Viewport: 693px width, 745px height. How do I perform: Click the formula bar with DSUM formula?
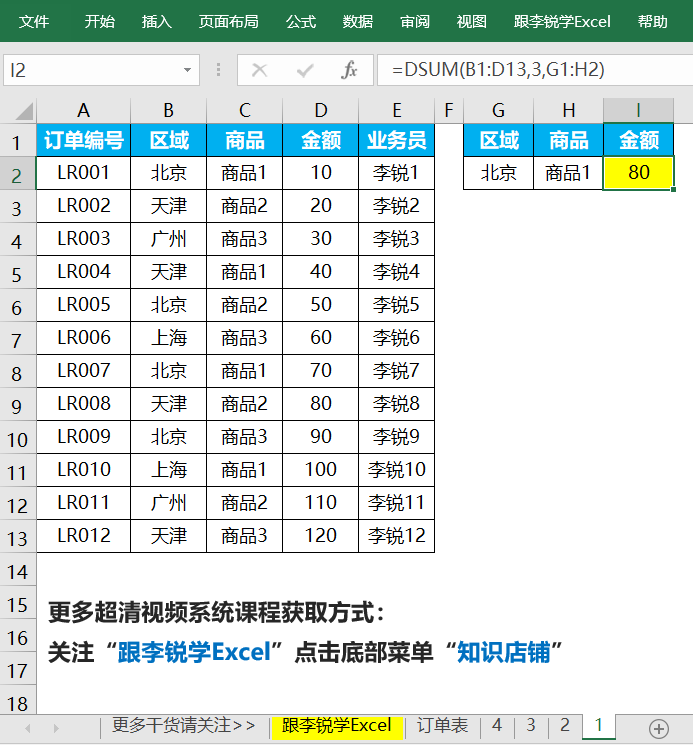[x=534, y=70]
